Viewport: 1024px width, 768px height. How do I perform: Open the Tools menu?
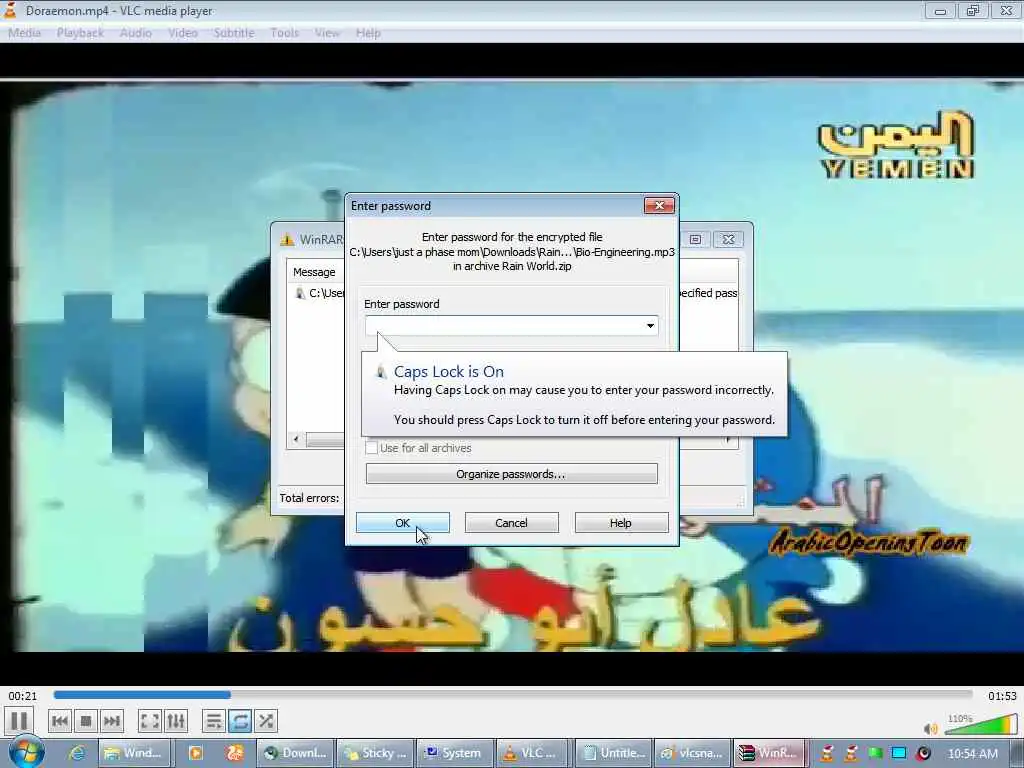285,33
